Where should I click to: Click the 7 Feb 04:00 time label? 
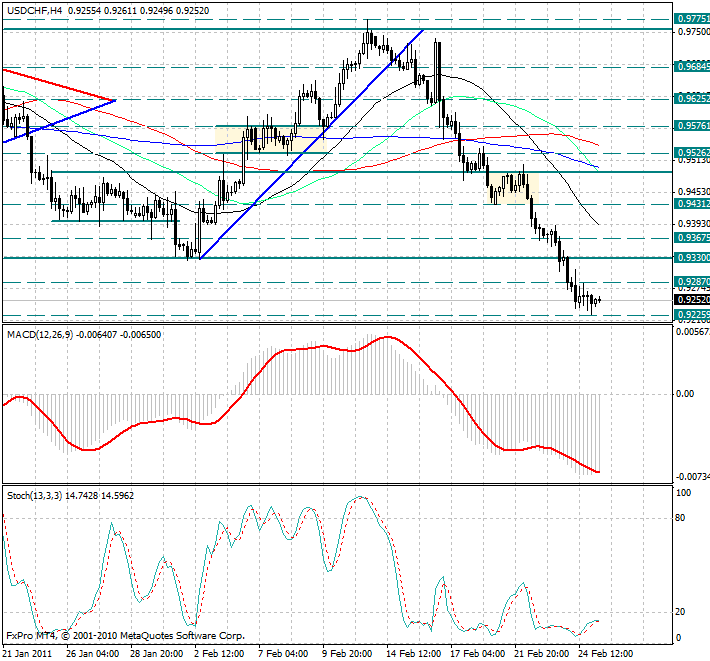point(283,654)
